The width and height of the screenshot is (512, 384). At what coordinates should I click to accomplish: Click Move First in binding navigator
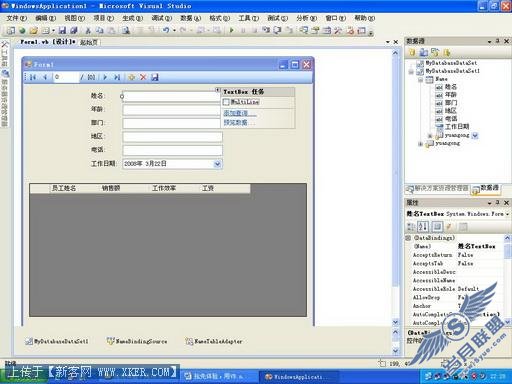(x=33, y=77)
